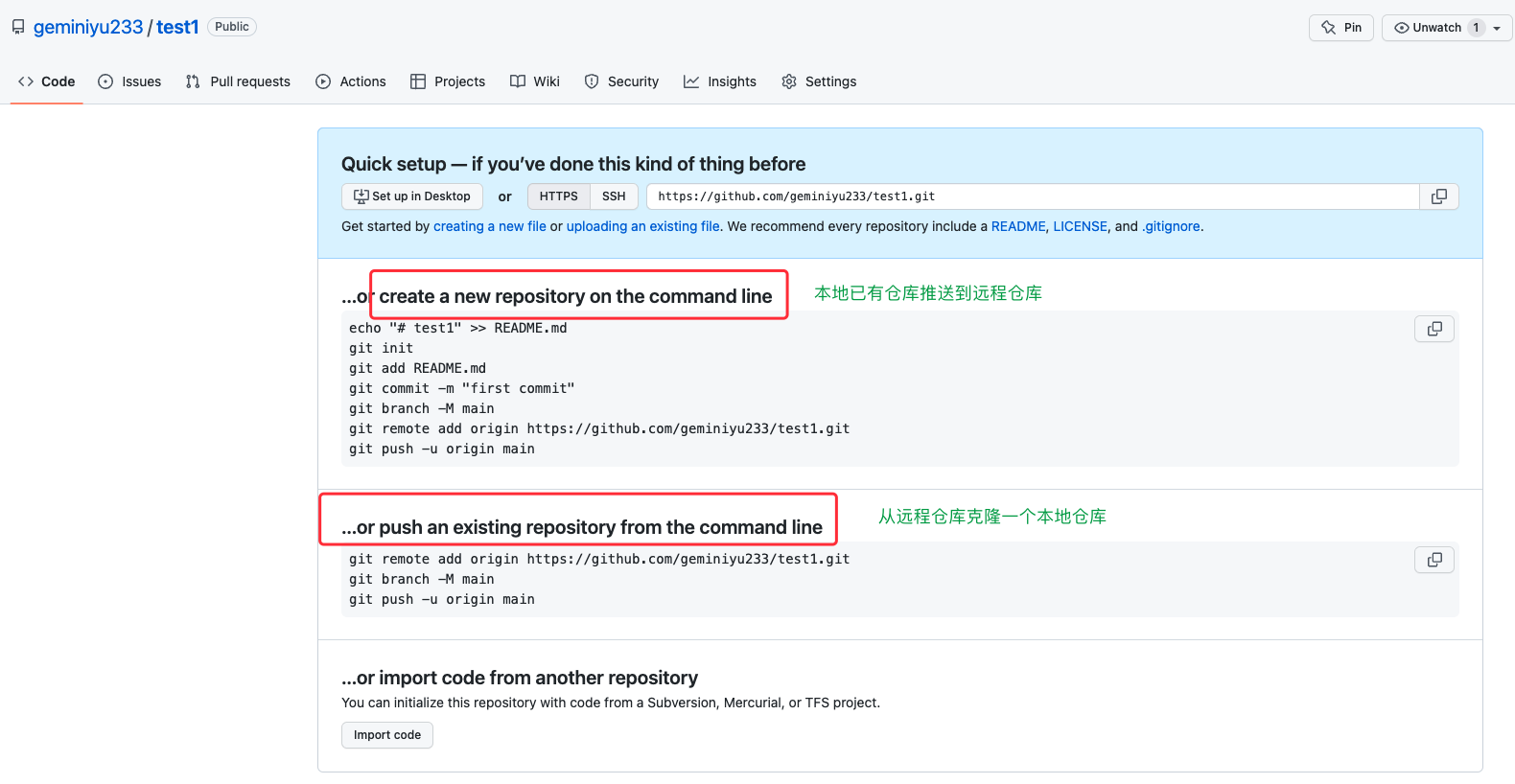Click the geminiyu233 owner link
This screenshot has width=1515, height=784.
(88, 27)
